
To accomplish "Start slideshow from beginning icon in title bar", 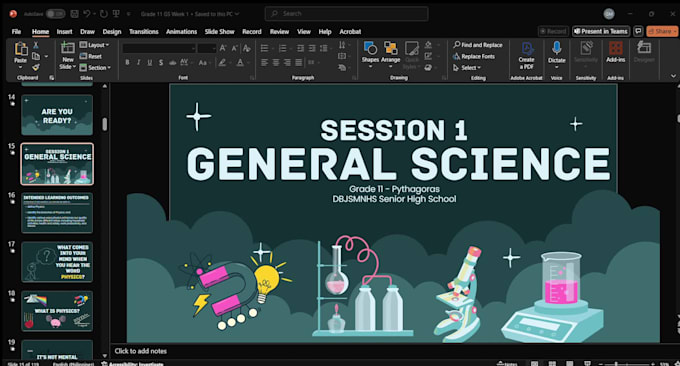I will (116, 14).
